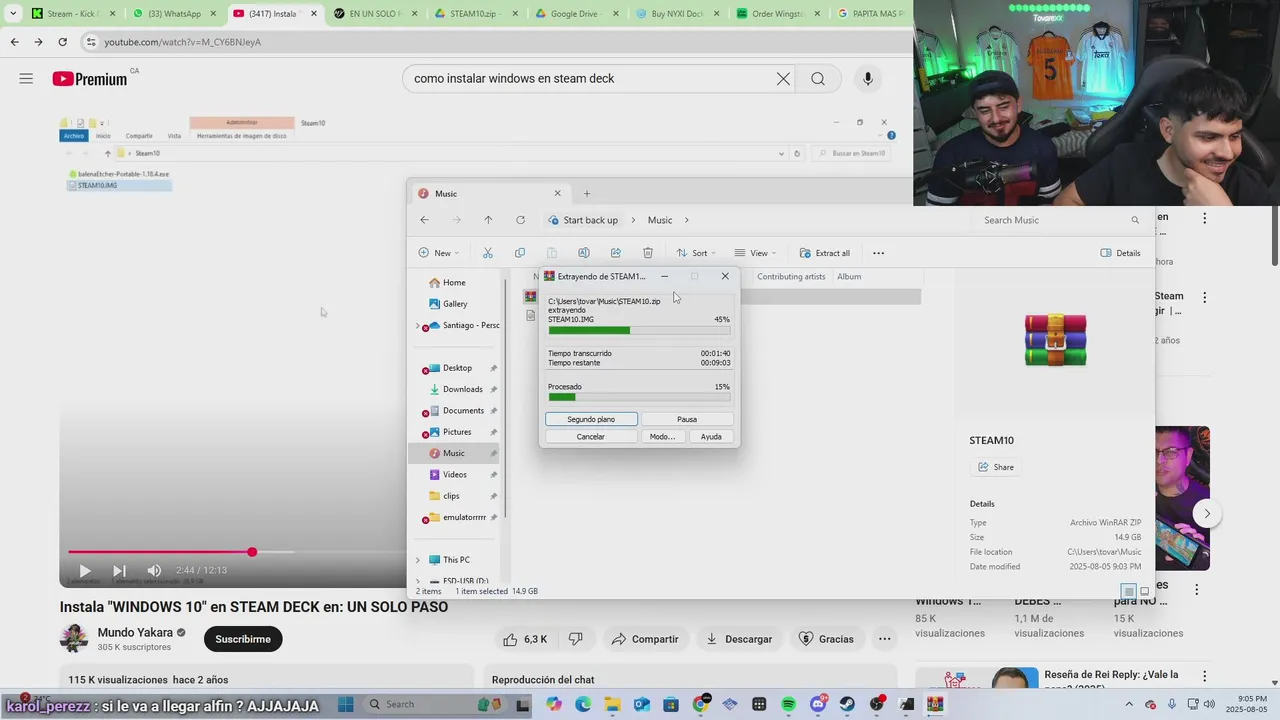This screenshot has width=1280, height=720.
Task: Switch Explorer to large thumbnails view
Action: (1144, 591)
